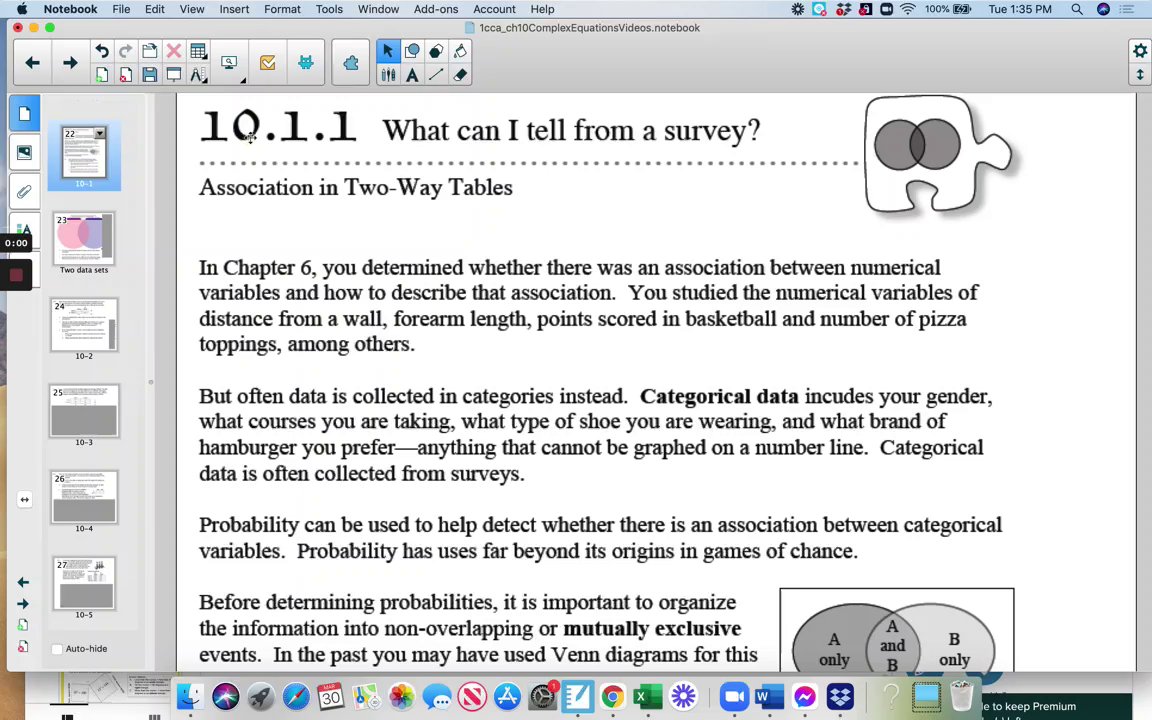
Task: Open the Edit menu
Action: 154,9
